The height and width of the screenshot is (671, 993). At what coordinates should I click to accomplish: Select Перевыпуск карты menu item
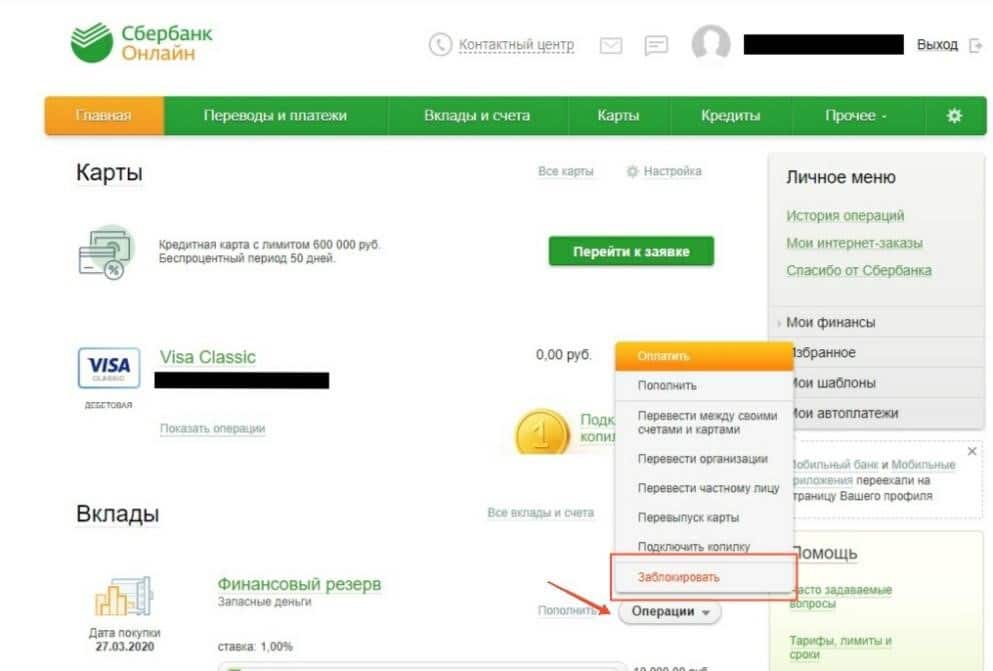click(x=704, y=518)
